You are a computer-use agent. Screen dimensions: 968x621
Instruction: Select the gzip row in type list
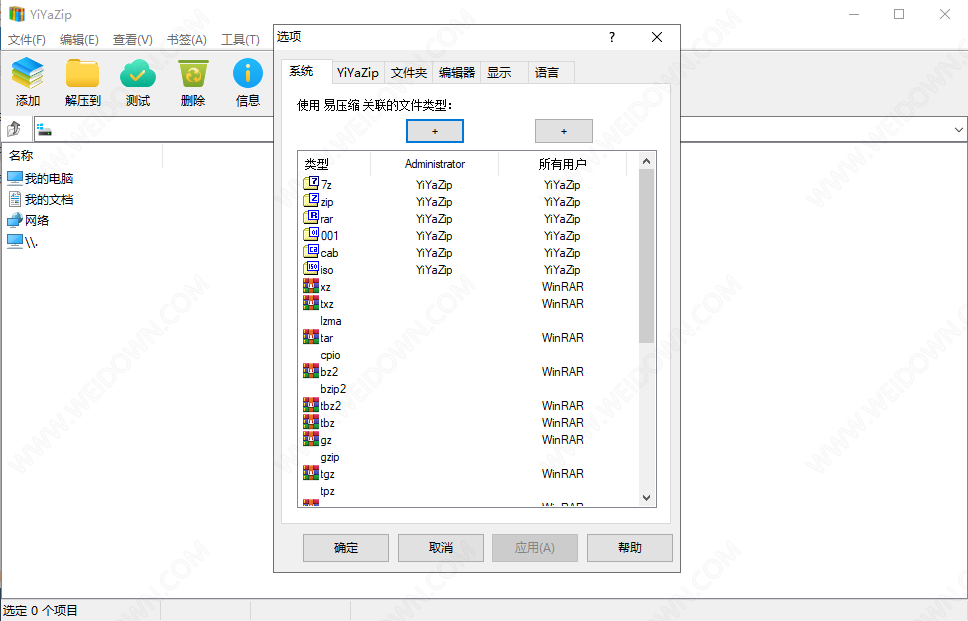468,457
